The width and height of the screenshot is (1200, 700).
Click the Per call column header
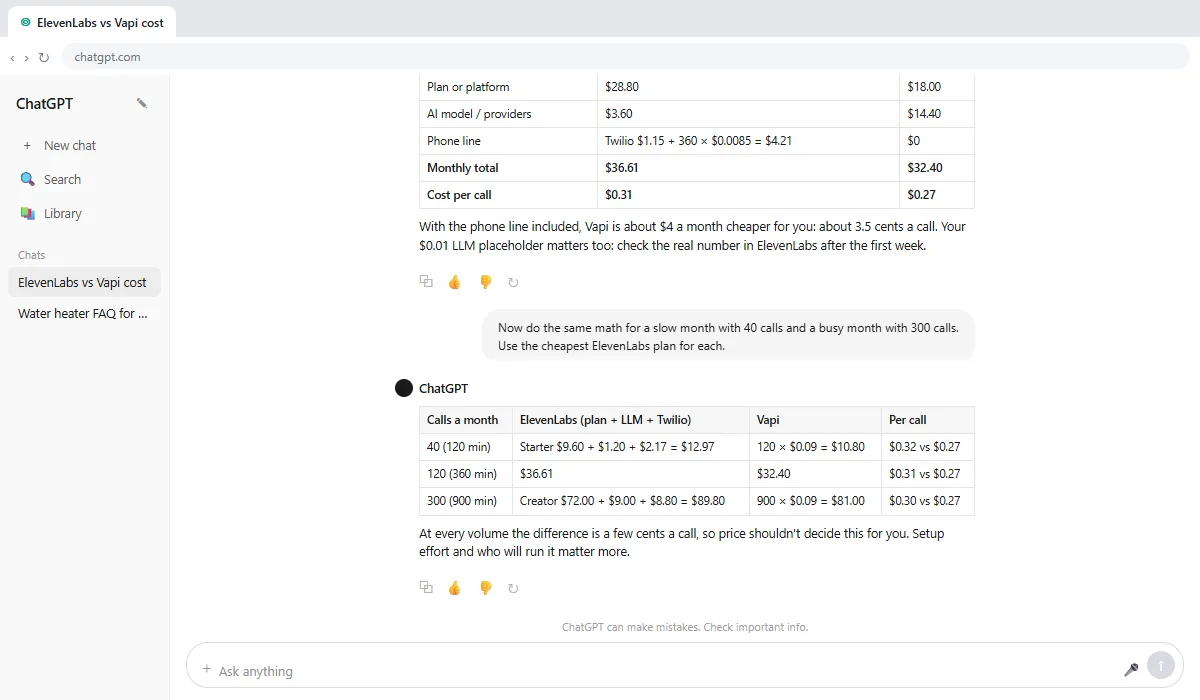[x=927, y=420]
